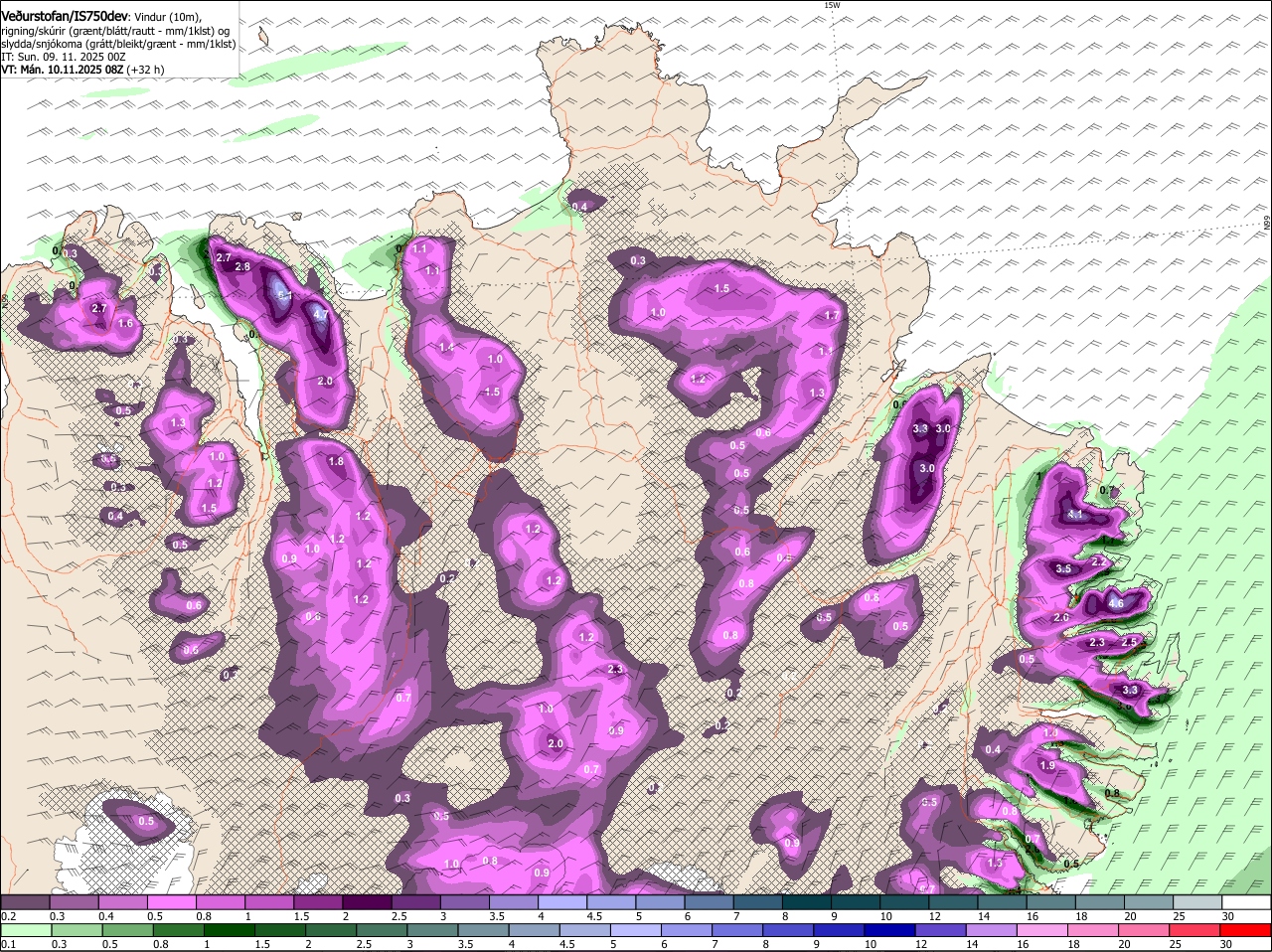Viewport: 1272px width, 952px height.
Task: Click the 4.6 snowfall value on the map
Action: pos(1115,603)
